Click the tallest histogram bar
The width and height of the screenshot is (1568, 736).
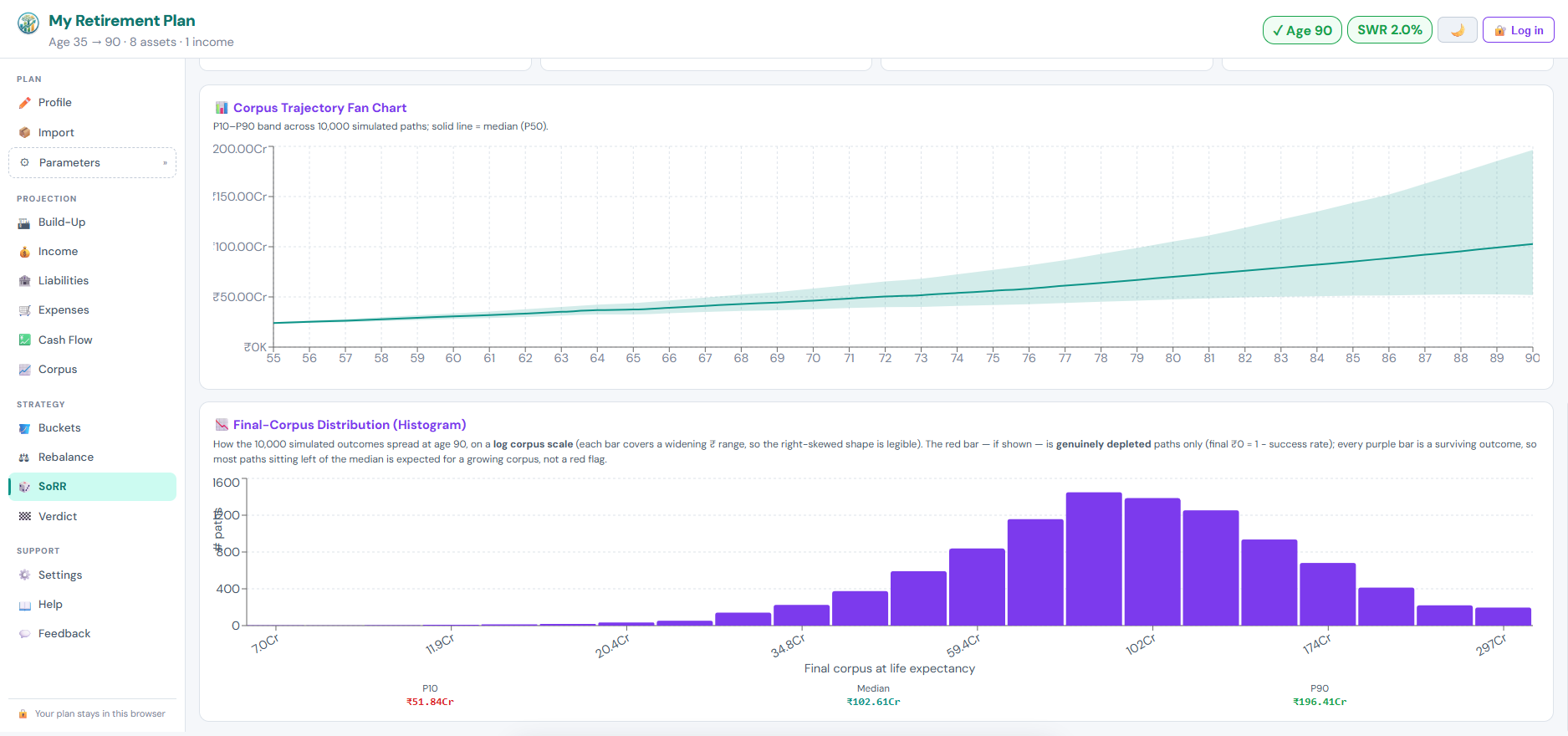(1094, 559)
